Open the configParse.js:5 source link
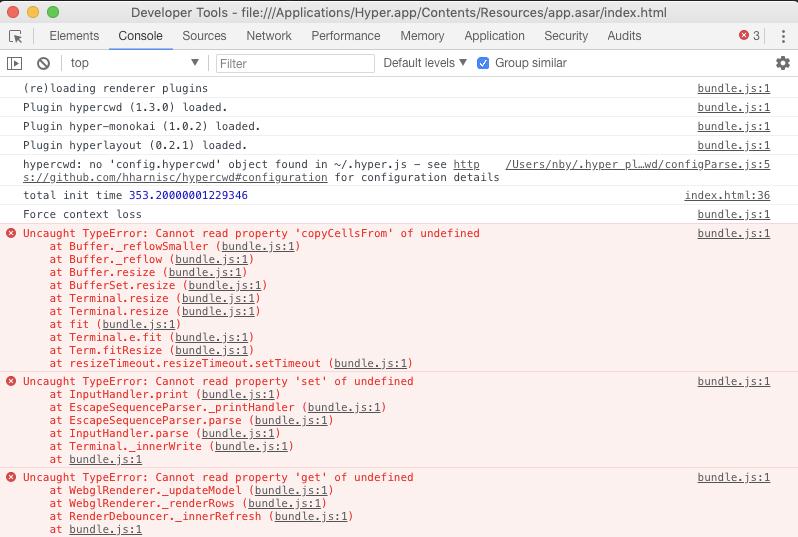 pos(638,164)
